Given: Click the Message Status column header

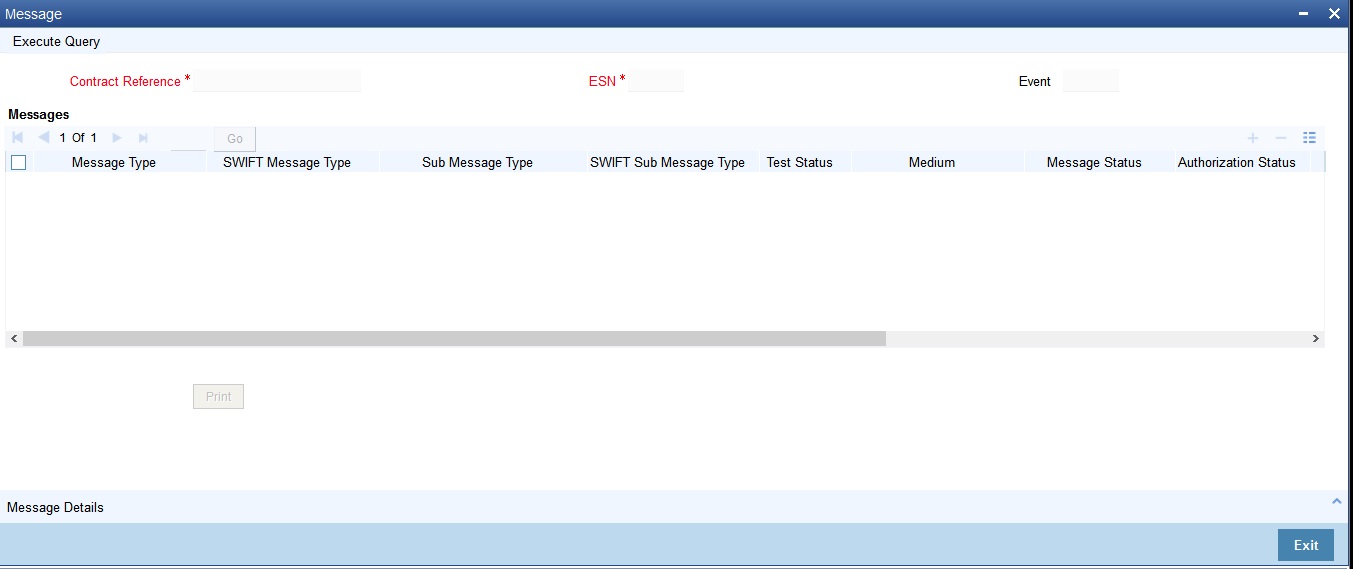Looking at the screenshot, I should pyautogui.click(x=1094, y=162).
